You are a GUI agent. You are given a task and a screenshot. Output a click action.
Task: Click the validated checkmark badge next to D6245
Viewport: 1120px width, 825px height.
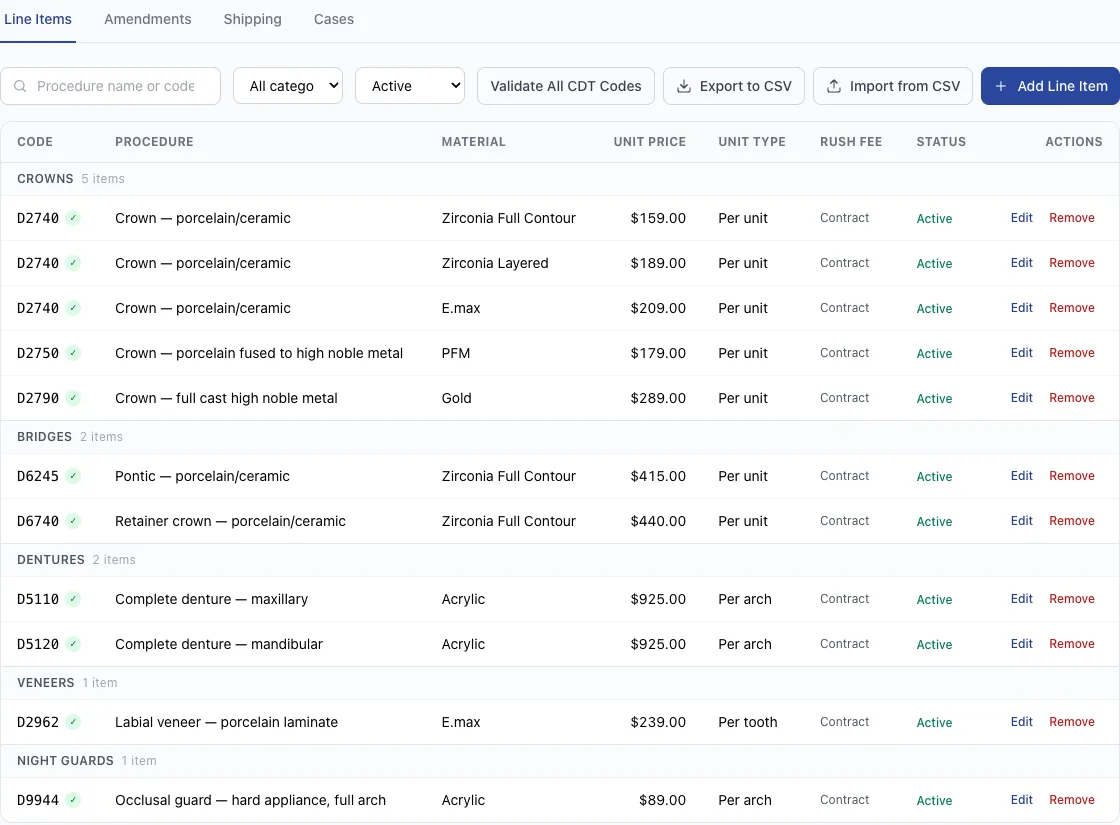pos(73,476)
